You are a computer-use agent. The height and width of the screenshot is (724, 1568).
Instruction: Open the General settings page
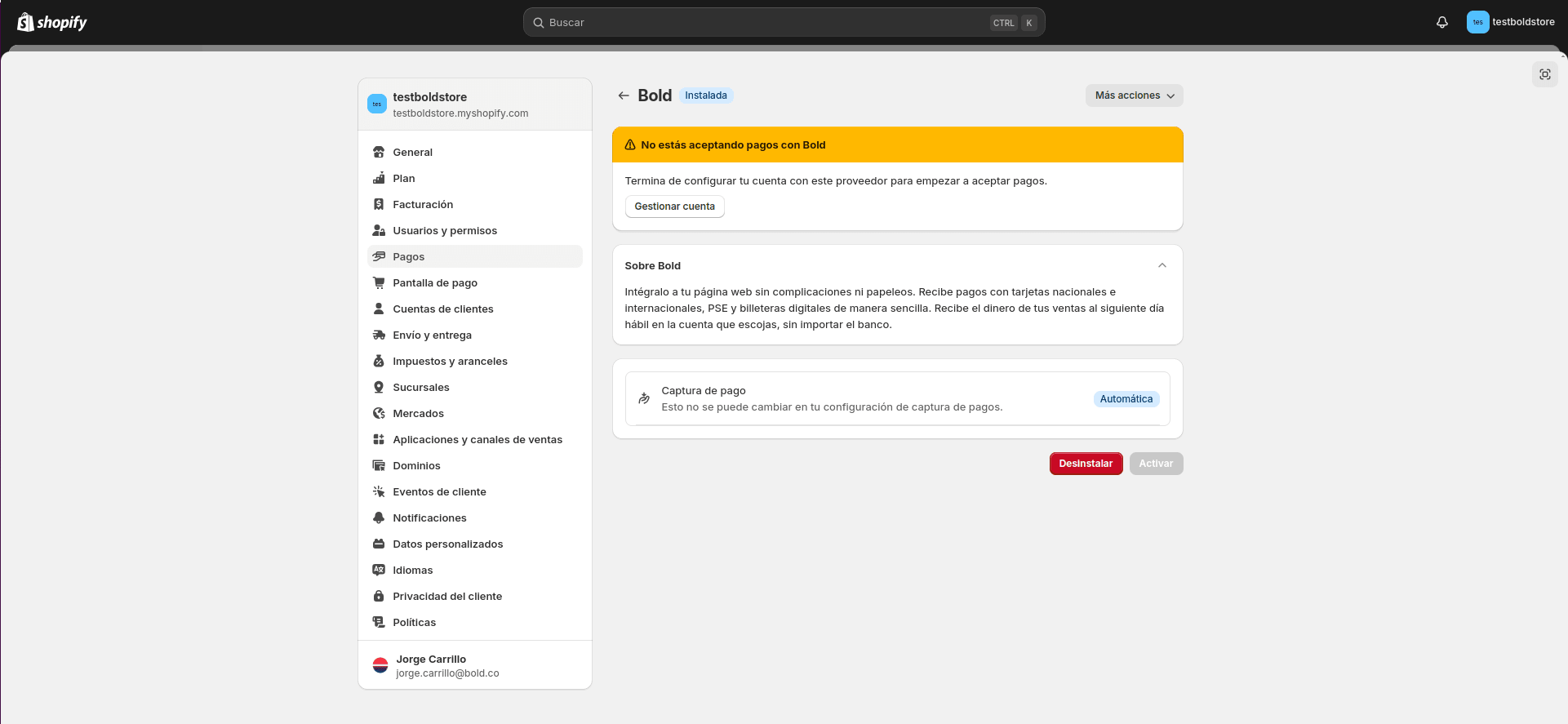point(475,152)
